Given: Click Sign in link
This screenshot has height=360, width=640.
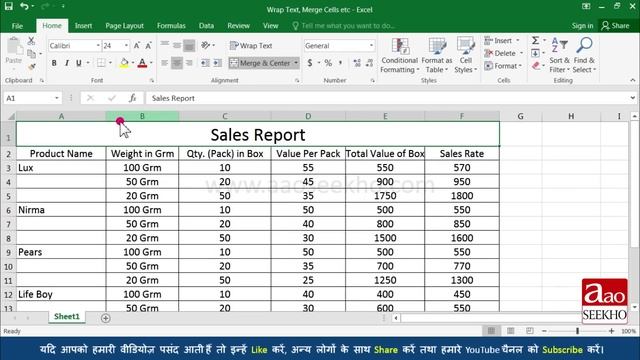Looking at the screenshot, I should point(582,26).
